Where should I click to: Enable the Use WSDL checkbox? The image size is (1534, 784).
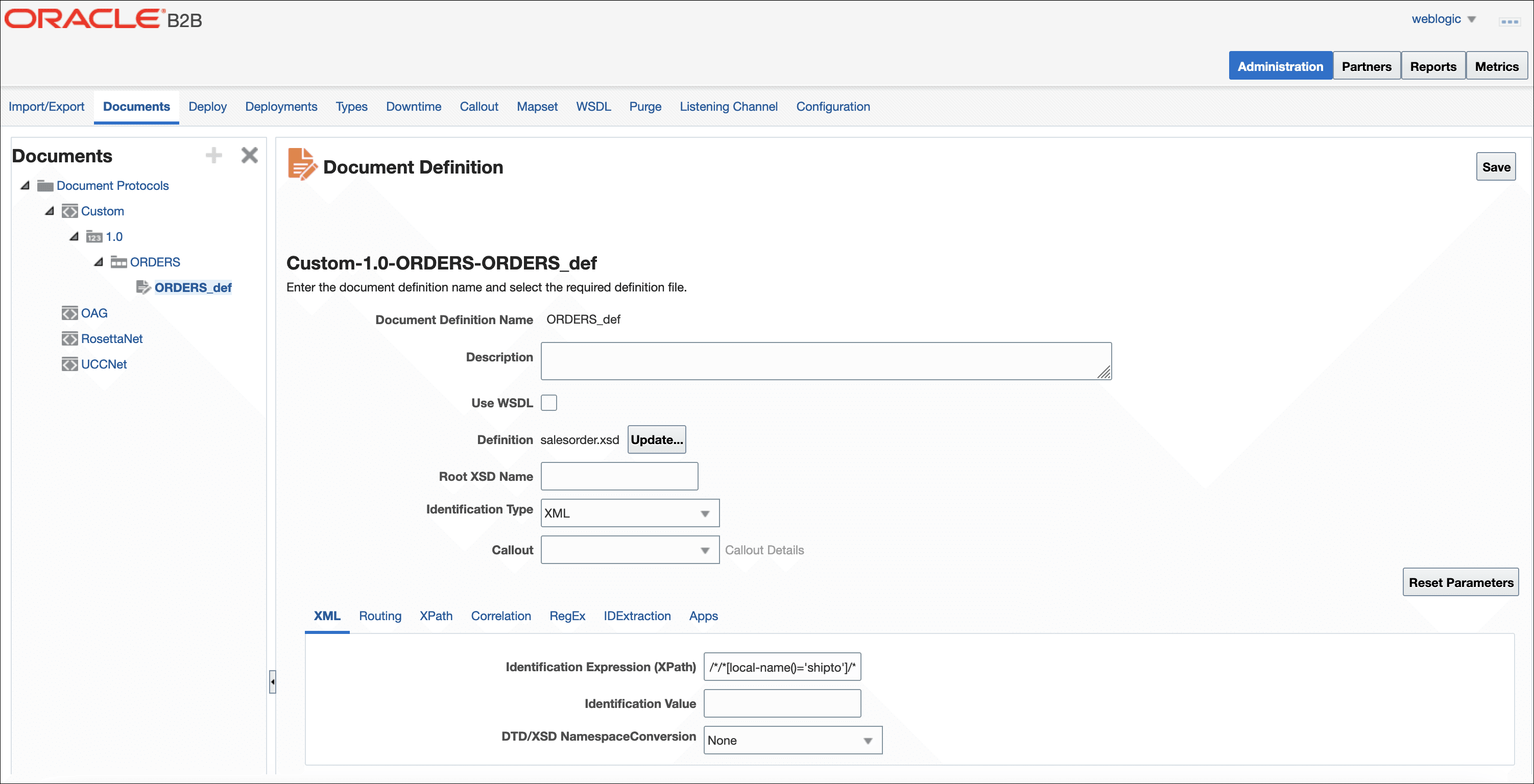pos(548,403)
